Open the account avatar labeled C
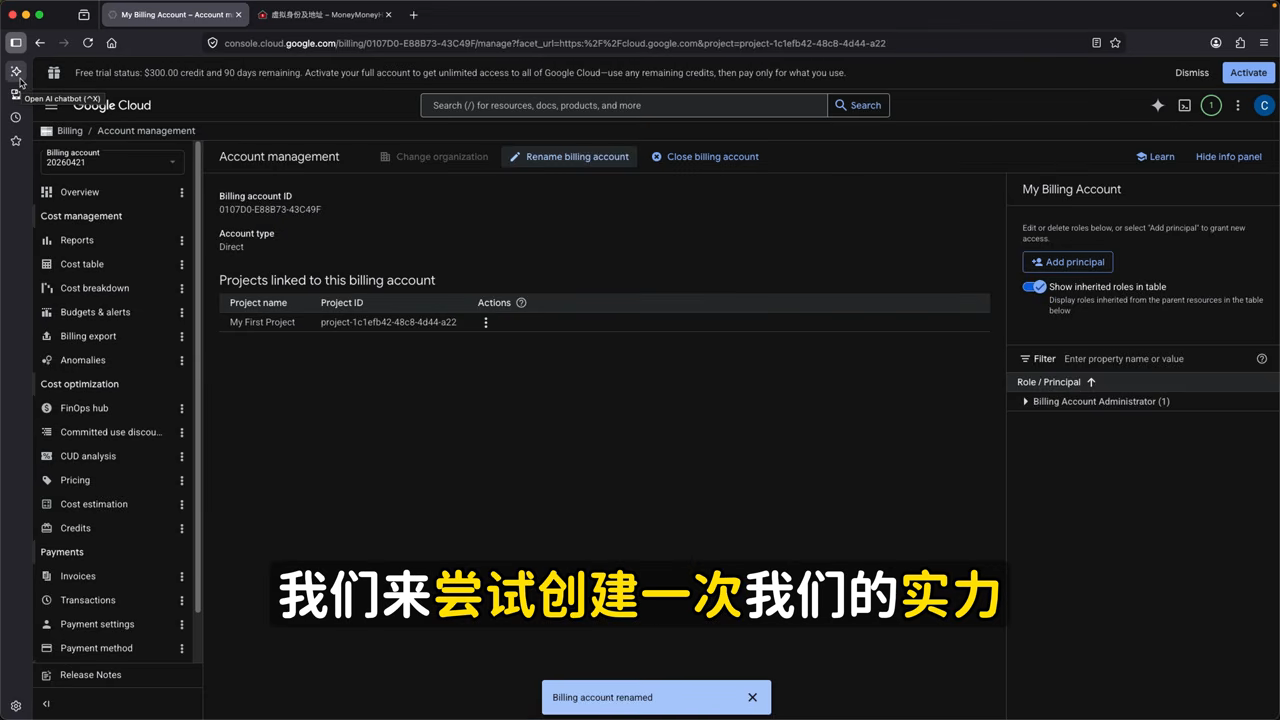1280x720 pixels. (x=1264, y=105)
